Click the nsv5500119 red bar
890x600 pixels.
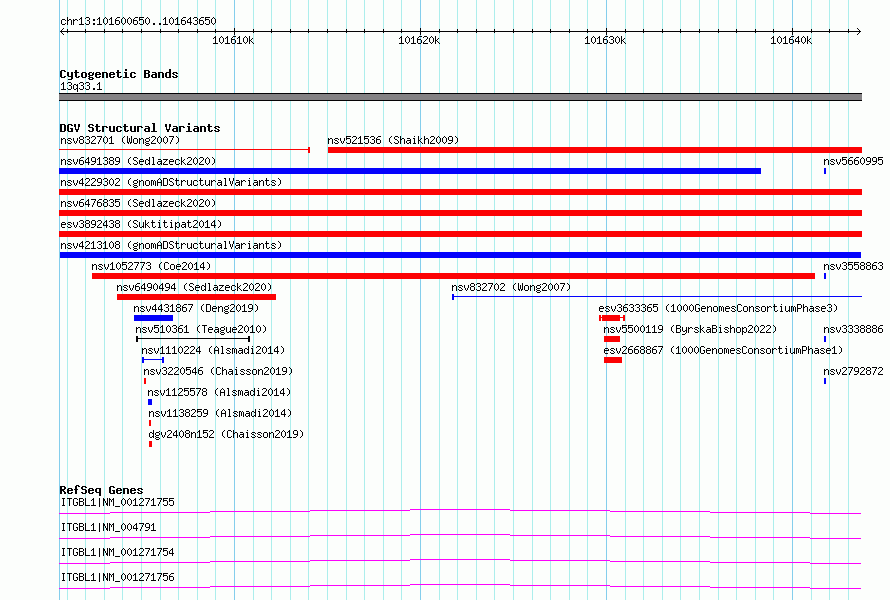[x=612, y=339]
